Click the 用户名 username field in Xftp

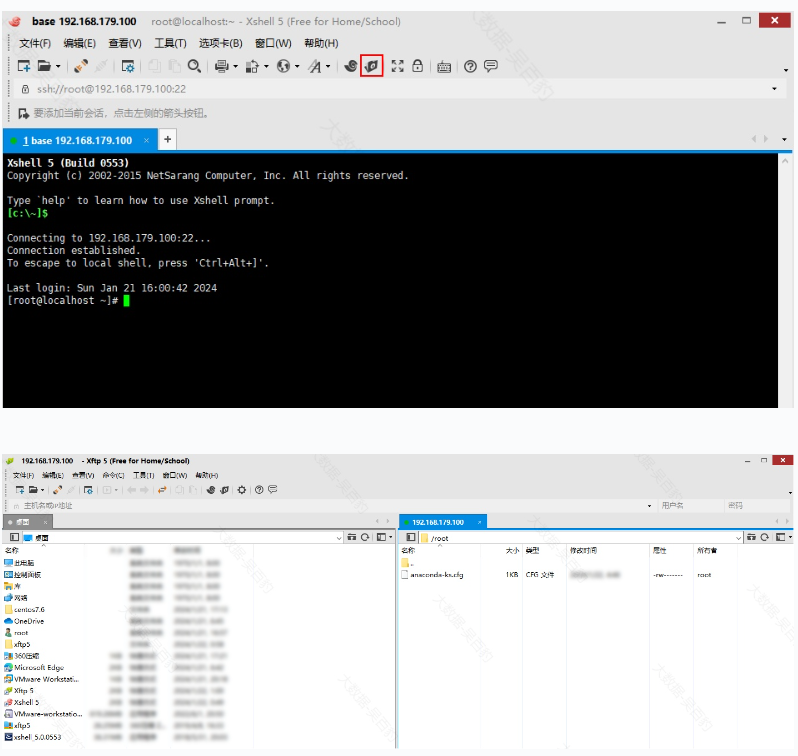(690, 506)
